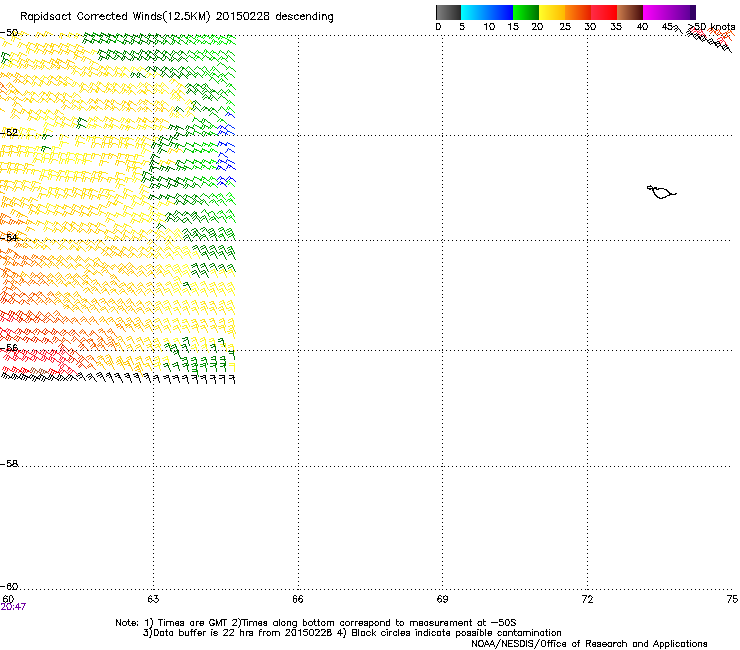Click the purple '20:47' timestamp
Screen dimensions: 740x650
click(13, 607)
